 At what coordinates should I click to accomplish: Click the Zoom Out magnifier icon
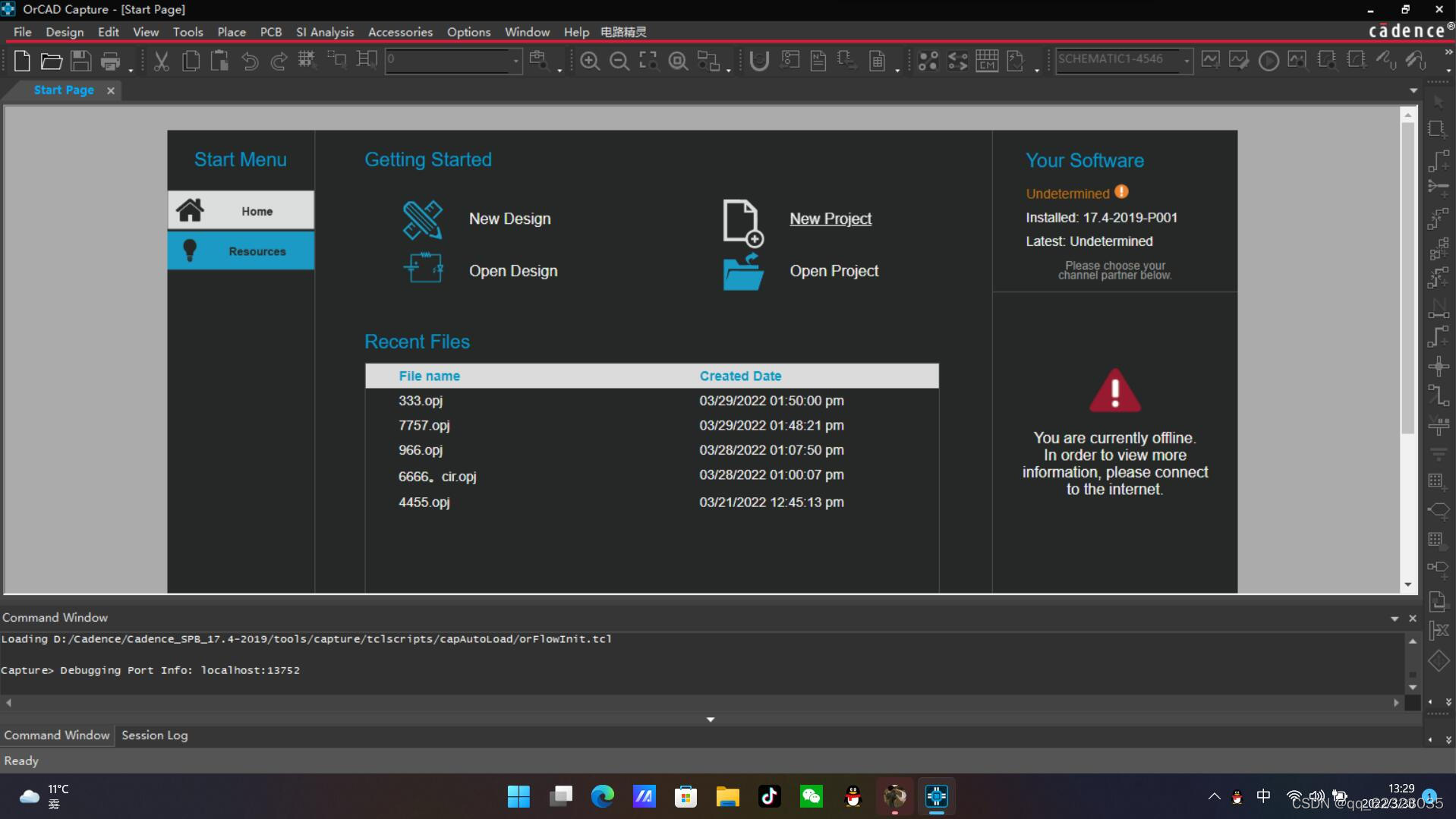tap(619, 61)
